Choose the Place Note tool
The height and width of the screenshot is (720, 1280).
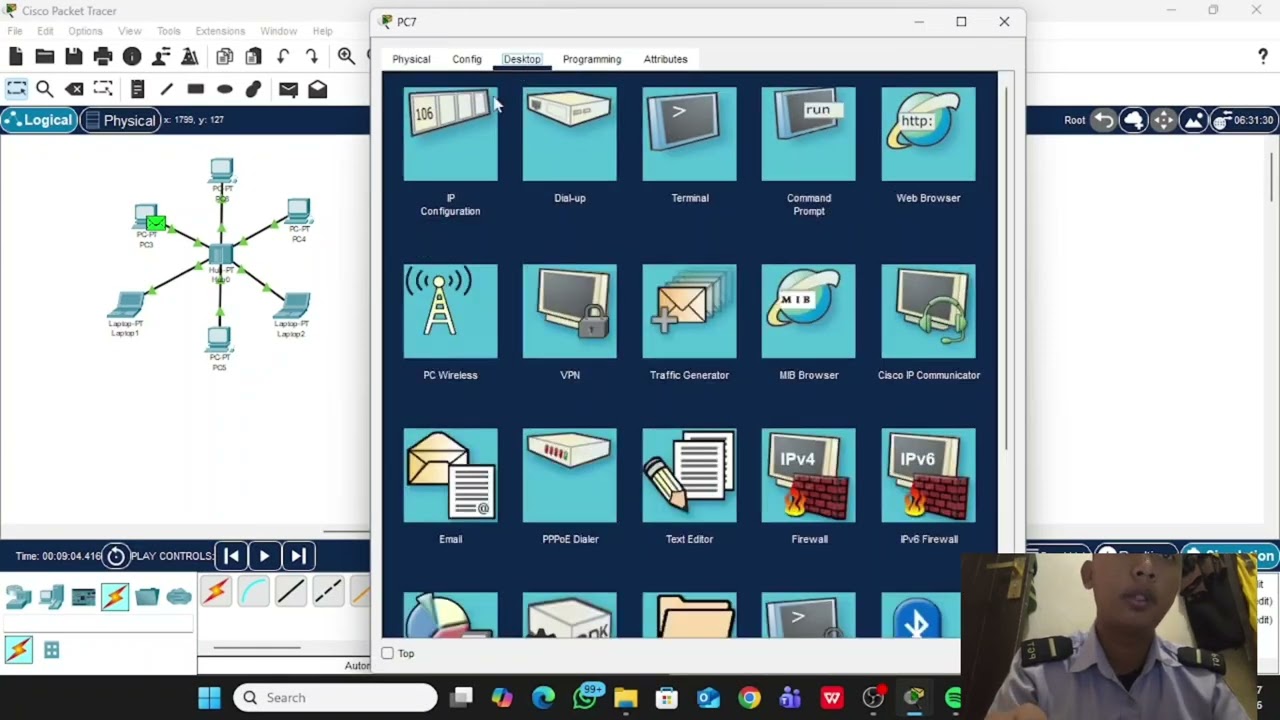click(138, 89)
